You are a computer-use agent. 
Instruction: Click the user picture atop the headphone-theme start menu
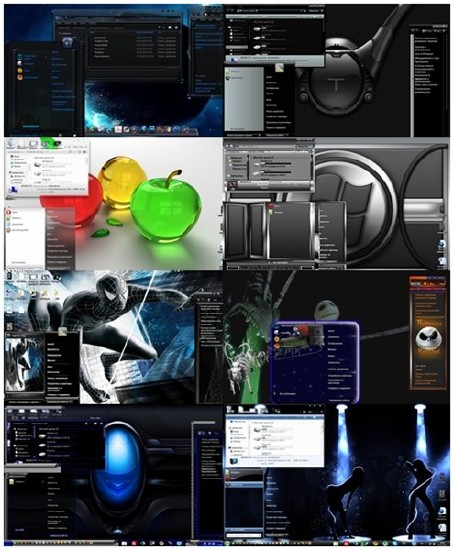(x=279, y=68)
